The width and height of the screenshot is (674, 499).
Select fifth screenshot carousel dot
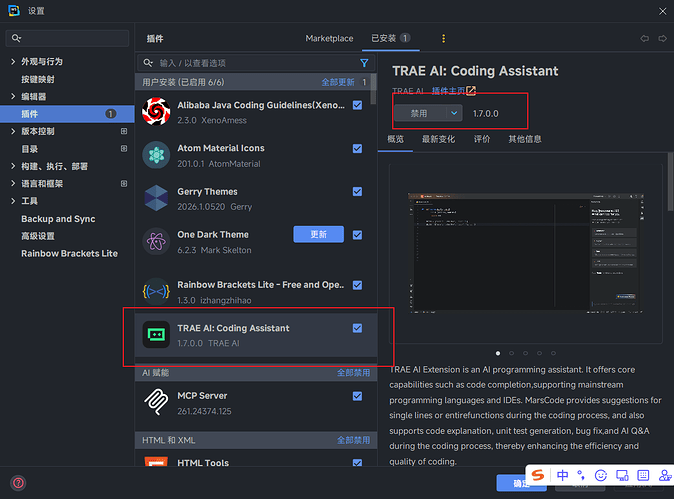(553, 353)
